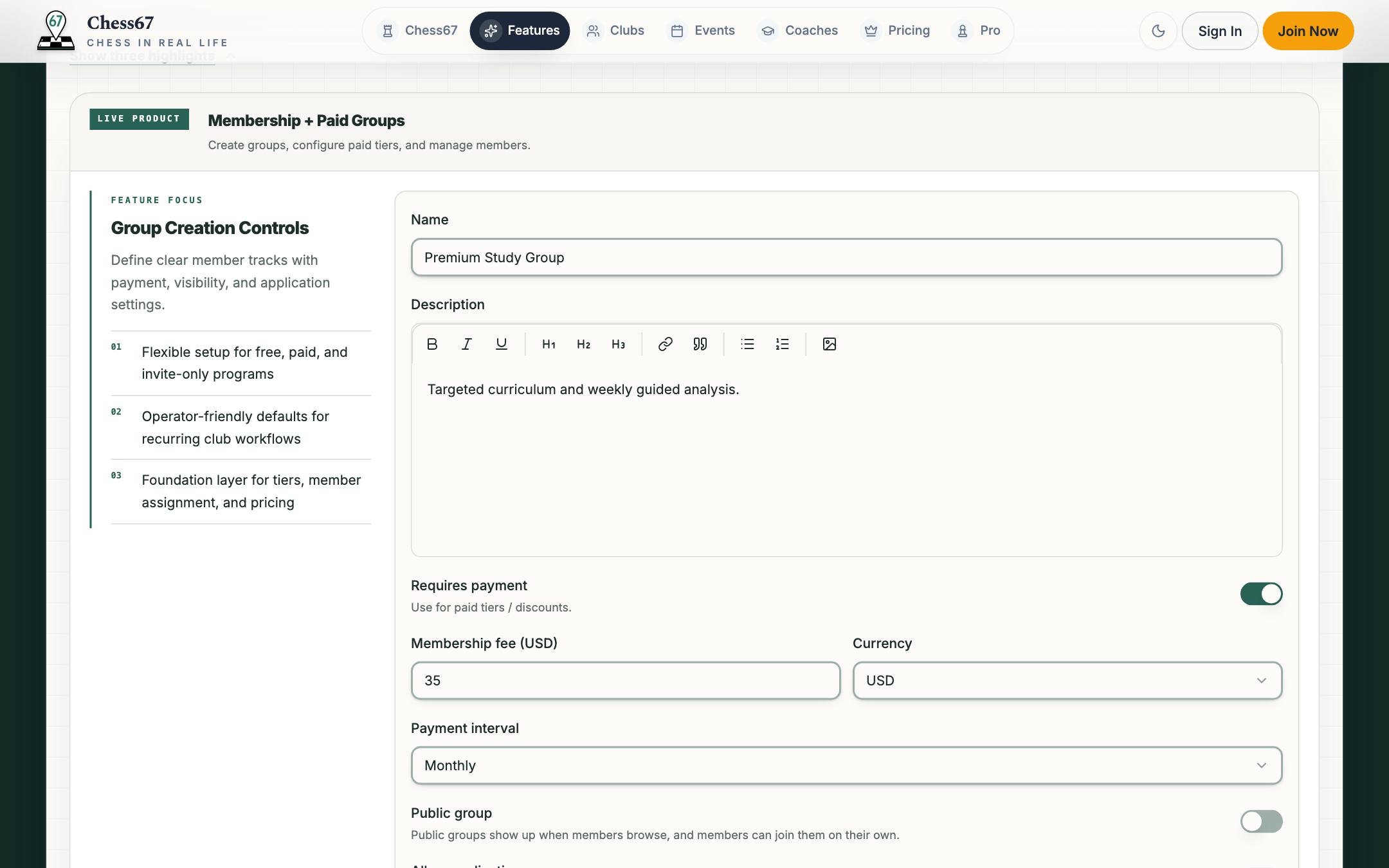This screenshot has width=1389, height=868.
Task: Click highlight 03 Foundation layer text
Action: pos(251,491)
